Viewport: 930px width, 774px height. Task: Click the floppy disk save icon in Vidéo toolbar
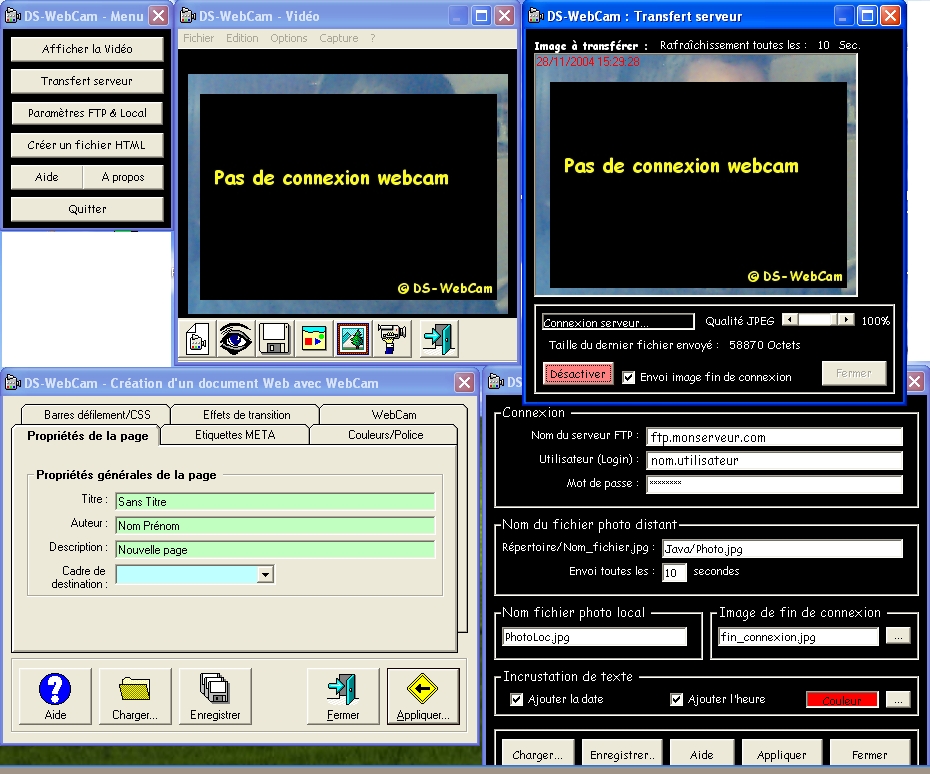pos(274,339)
